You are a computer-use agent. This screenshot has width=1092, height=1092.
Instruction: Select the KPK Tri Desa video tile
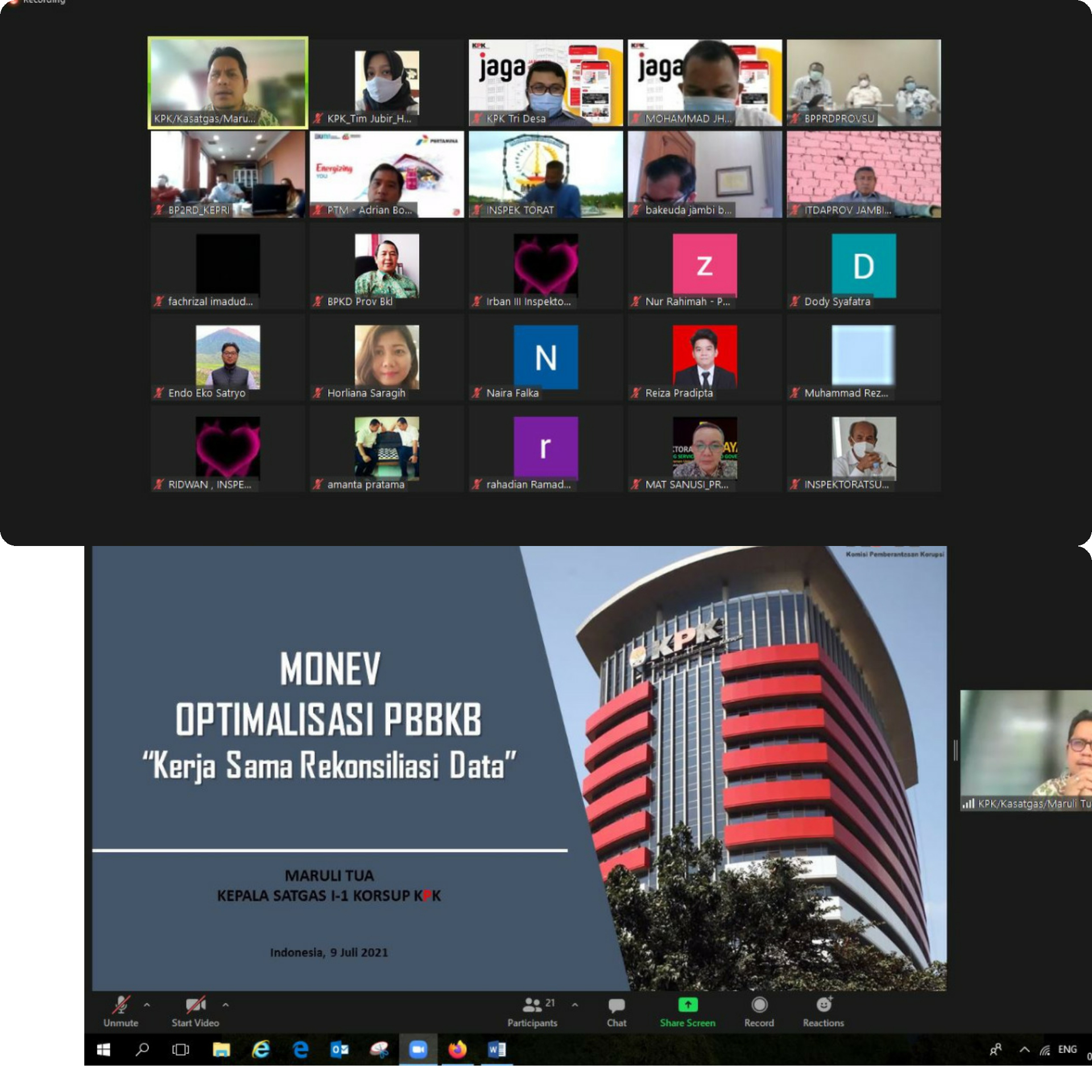pos(546,82)
